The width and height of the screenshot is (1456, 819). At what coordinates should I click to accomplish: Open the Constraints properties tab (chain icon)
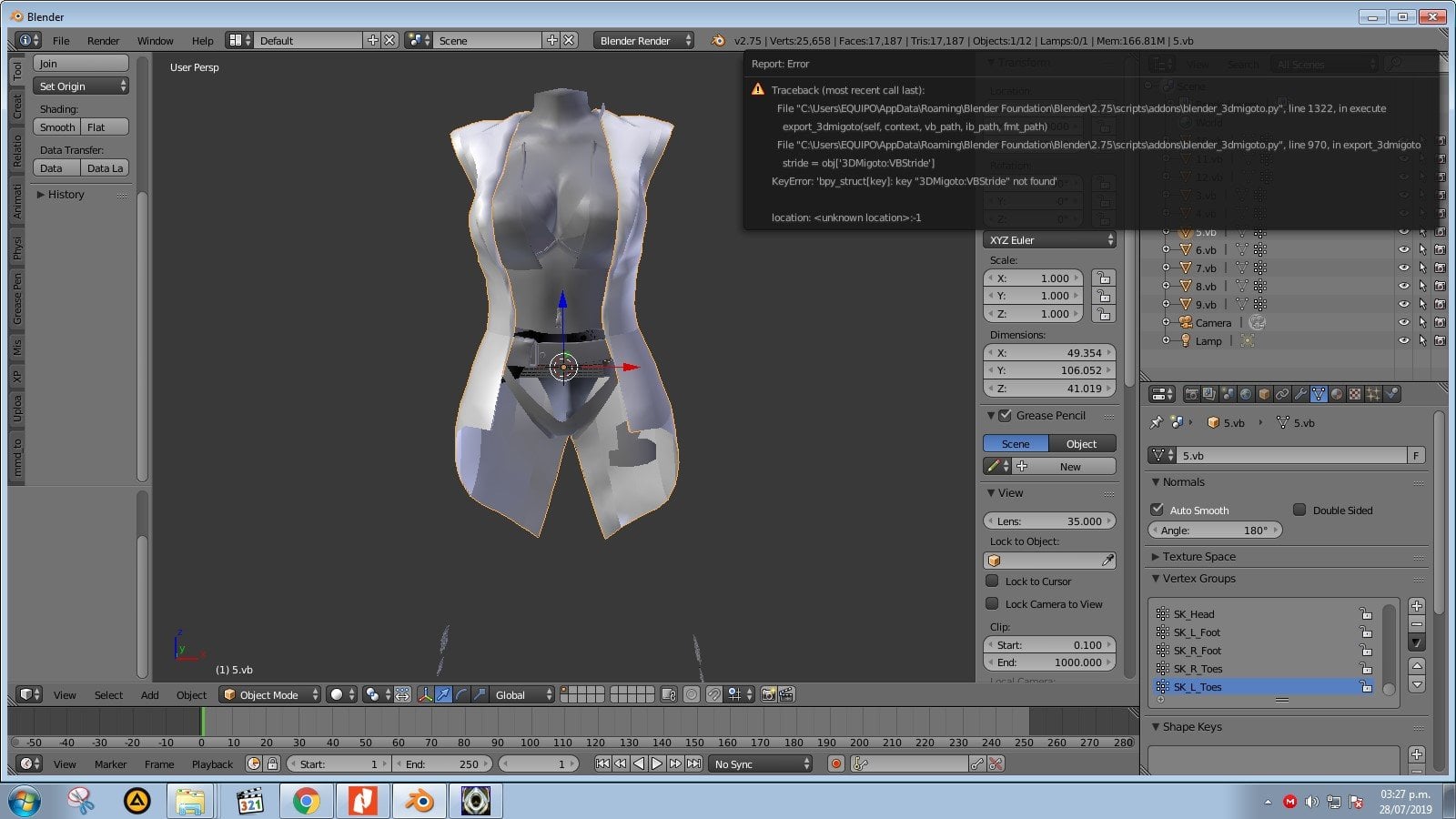[1282, 394]
